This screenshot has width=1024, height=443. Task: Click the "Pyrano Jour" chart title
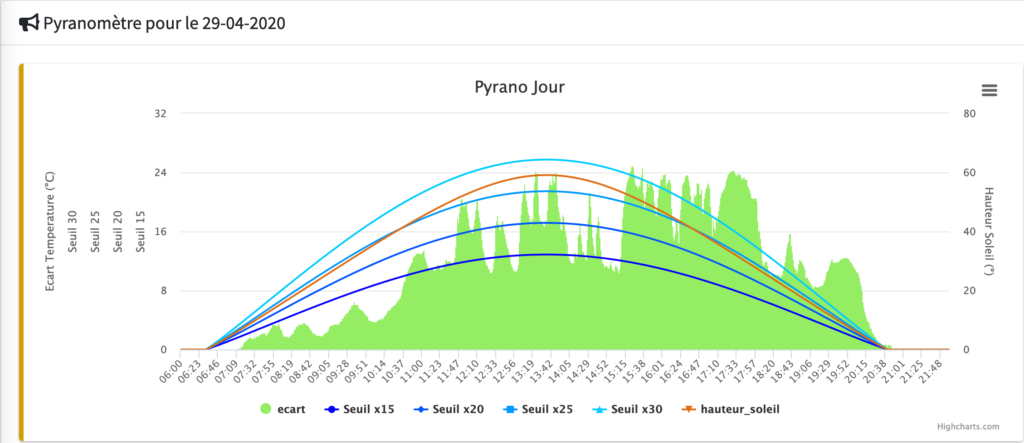coord(519,87)
